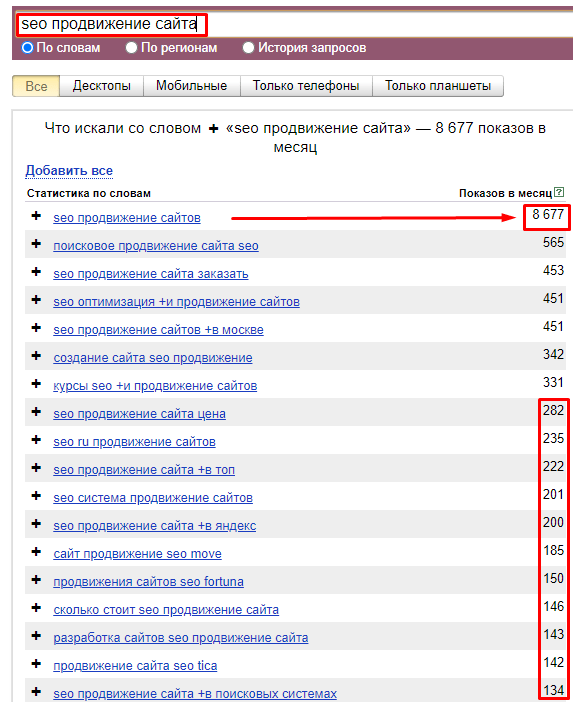Open link 'создание сайта seo продвижение'

(x=153, y=358)
